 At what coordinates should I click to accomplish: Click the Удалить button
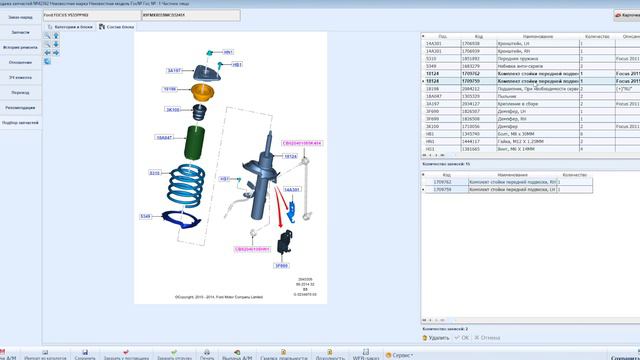pyautogui.click(x=436, y=338)
